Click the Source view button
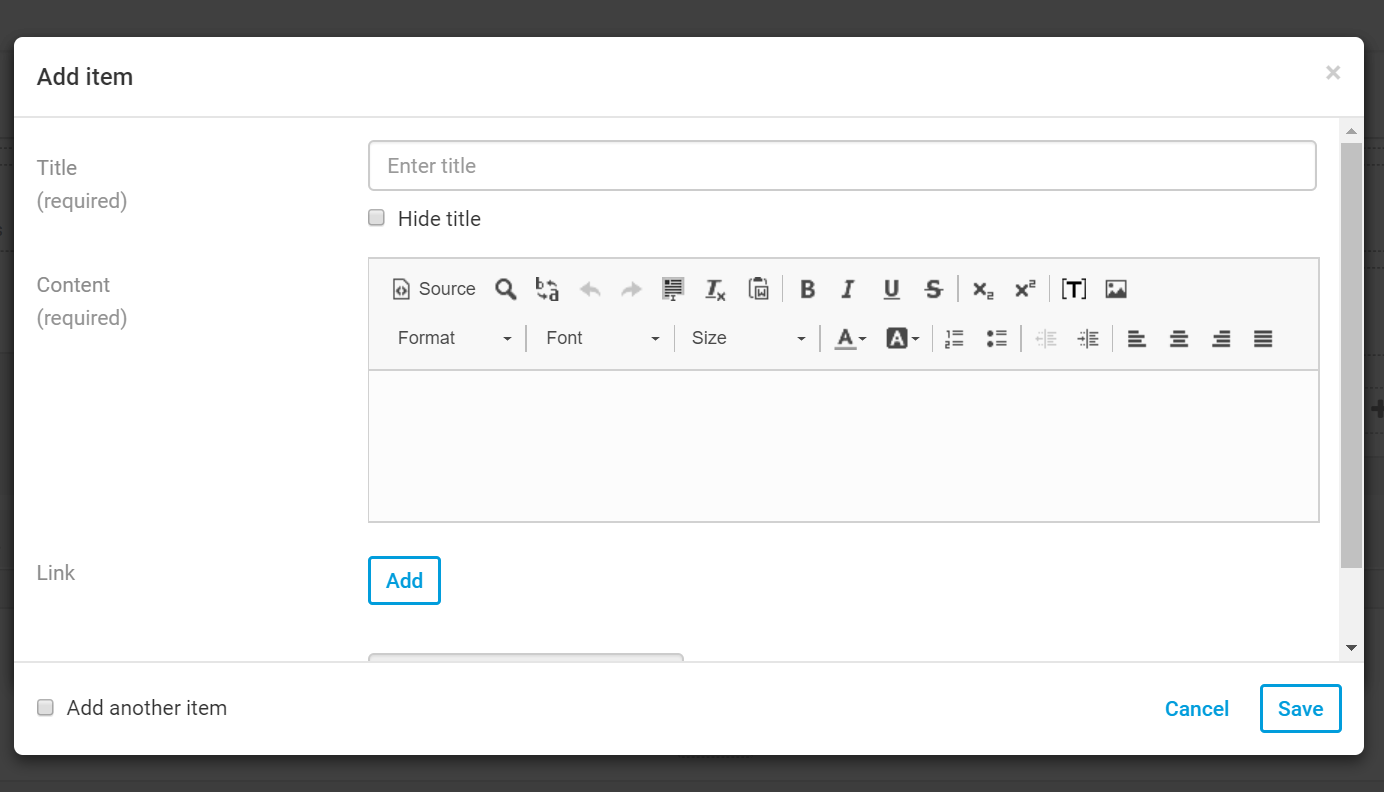Image resolution: width=1384 pixels, height=792 pixels. pyautogui.click(x=434, y=289)
